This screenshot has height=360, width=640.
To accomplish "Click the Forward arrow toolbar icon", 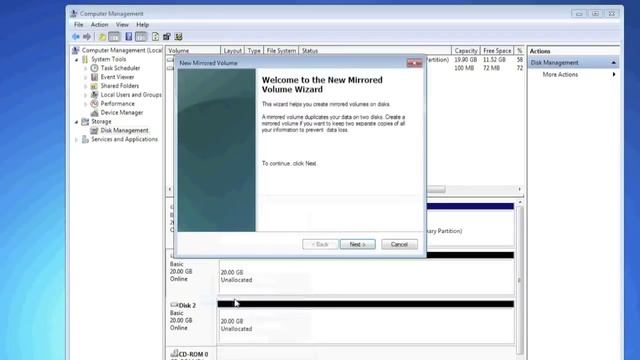I will [87, 37].
